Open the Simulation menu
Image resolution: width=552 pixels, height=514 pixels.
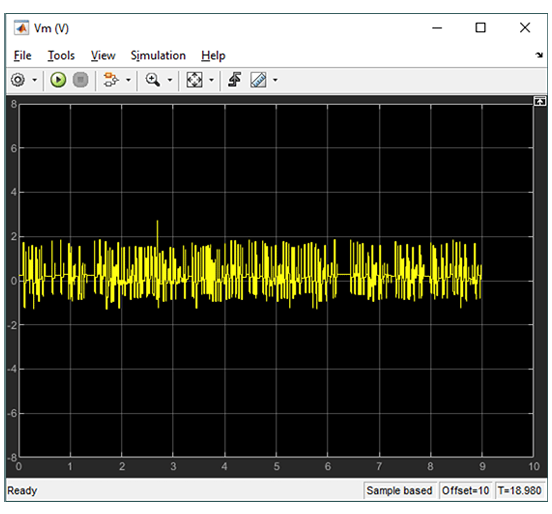pos(158,56)
